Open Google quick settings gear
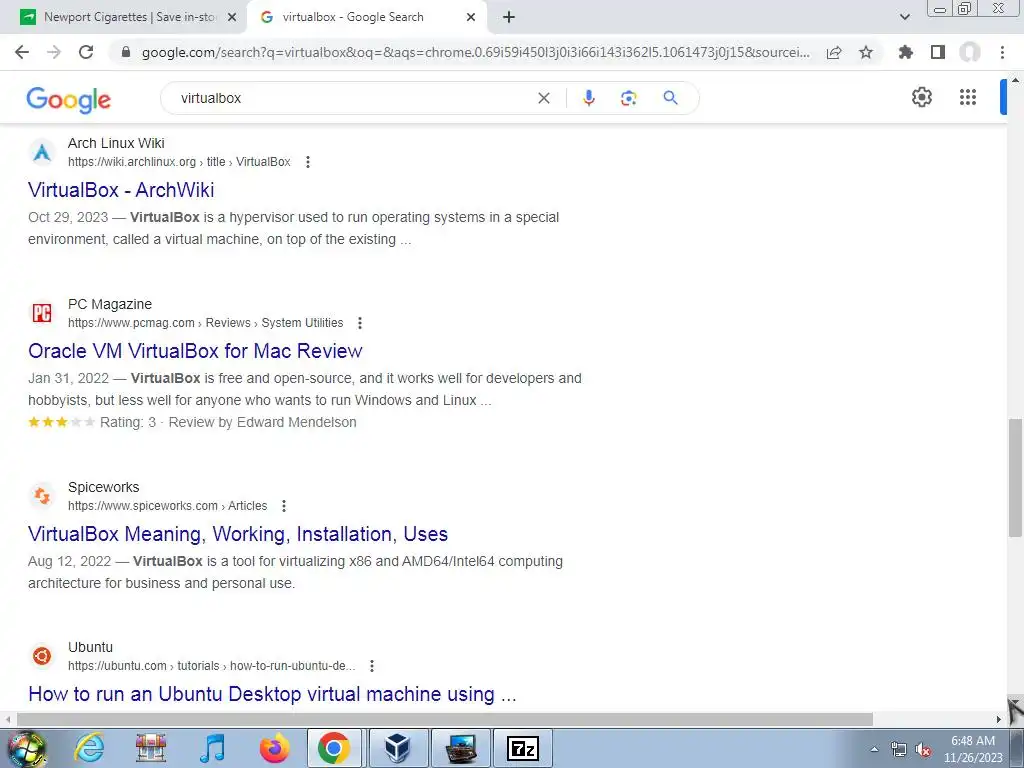 (921, 97)
